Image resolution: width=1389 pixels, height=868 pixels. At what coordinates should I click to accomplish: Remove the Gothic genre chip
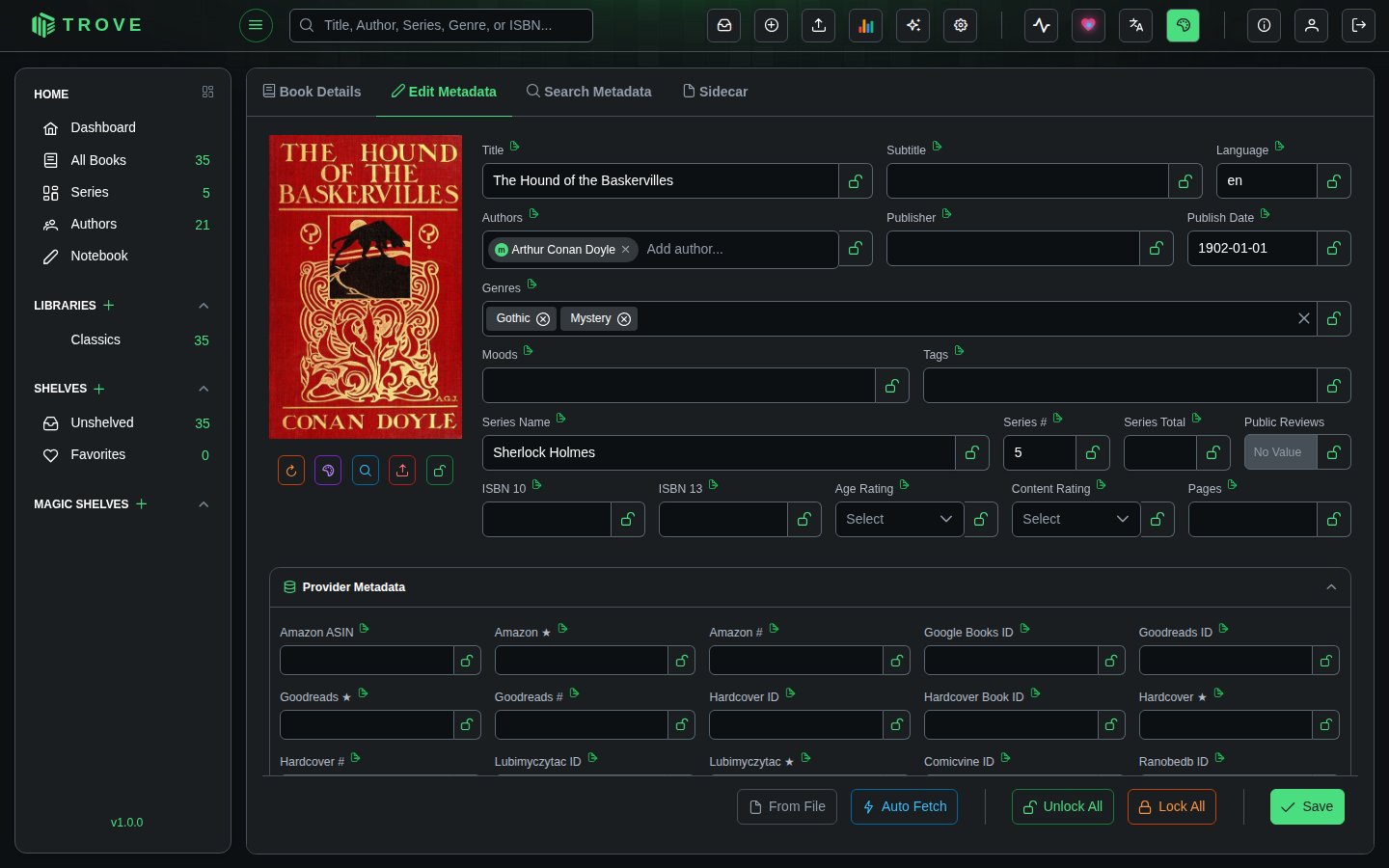click(x=543, y=319)
